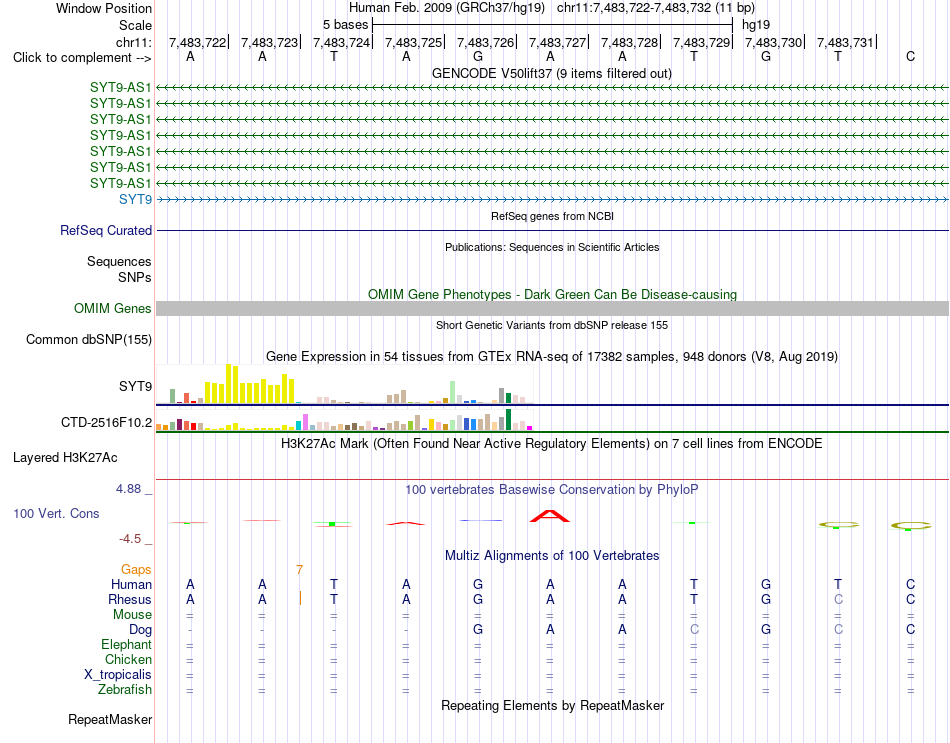
Task: Open Short Genetic Variants dbSNP title
Action: click(x=552, y=325)
